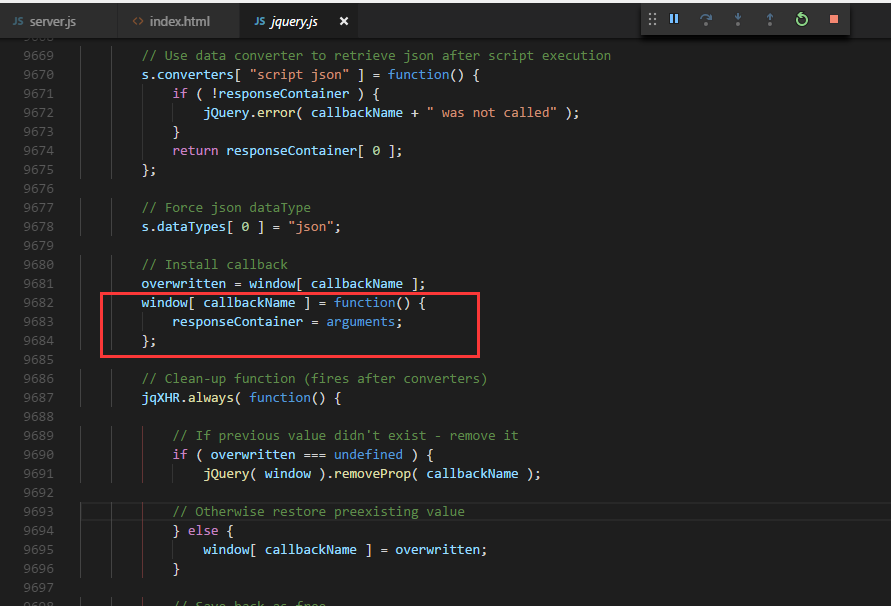Click "function()" on line 9682
Screen dimensions: 891x606
(x=372, y=302)
